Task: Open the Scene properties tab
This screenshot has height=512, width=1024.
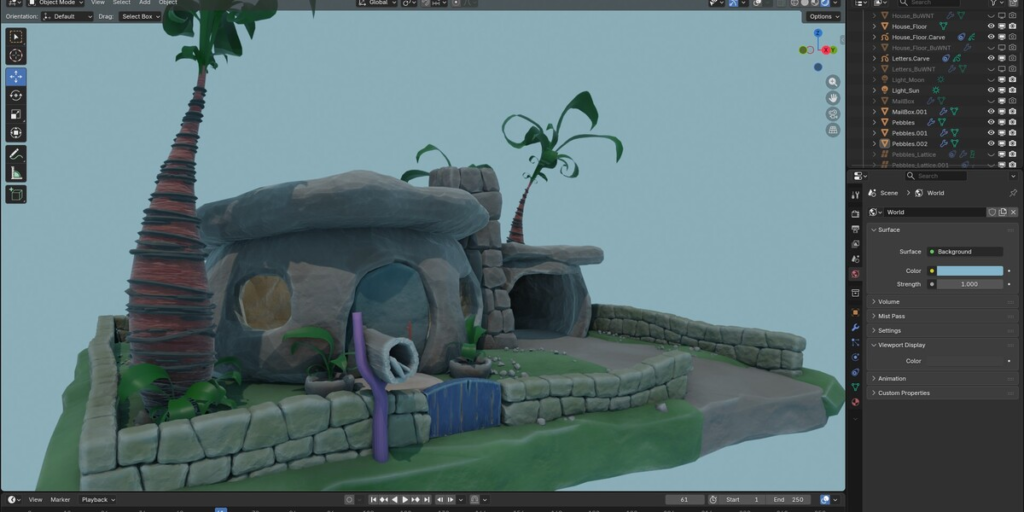Action: (855, 259)
